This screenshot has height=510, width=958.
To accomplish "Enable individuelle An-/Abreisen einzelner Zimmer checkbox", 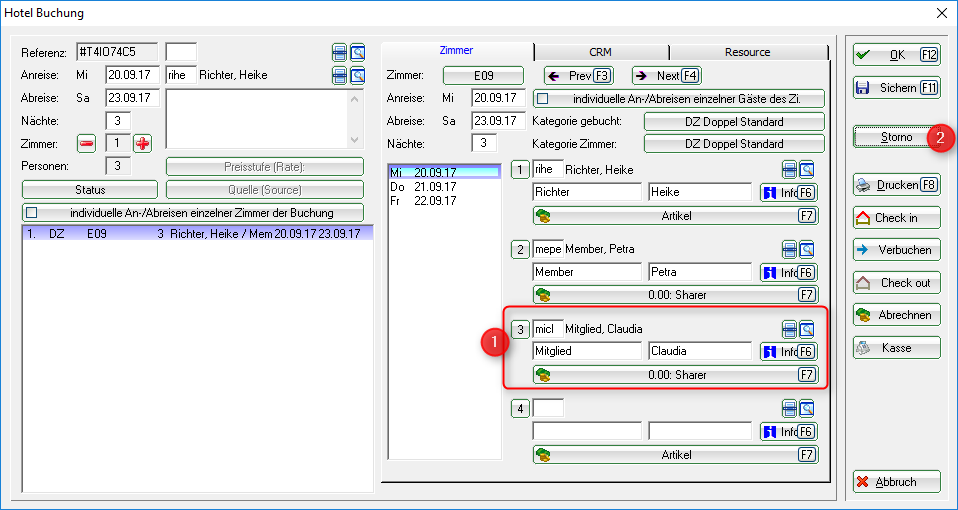I will (x=32, y=213).
